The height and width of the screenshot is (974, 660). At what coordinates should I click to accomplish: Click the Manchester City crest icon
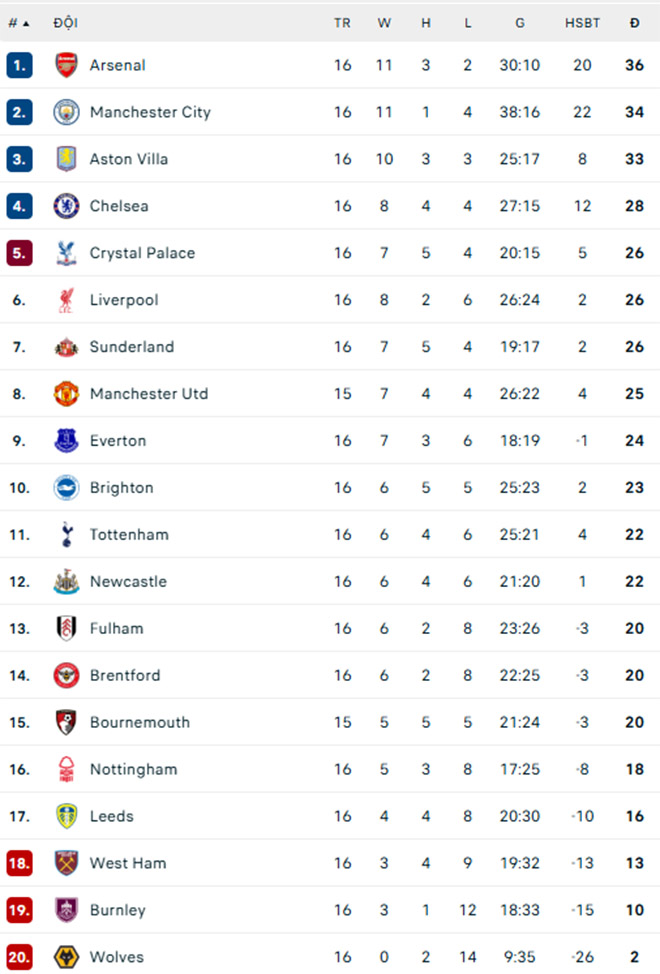(x=66, y=112)
